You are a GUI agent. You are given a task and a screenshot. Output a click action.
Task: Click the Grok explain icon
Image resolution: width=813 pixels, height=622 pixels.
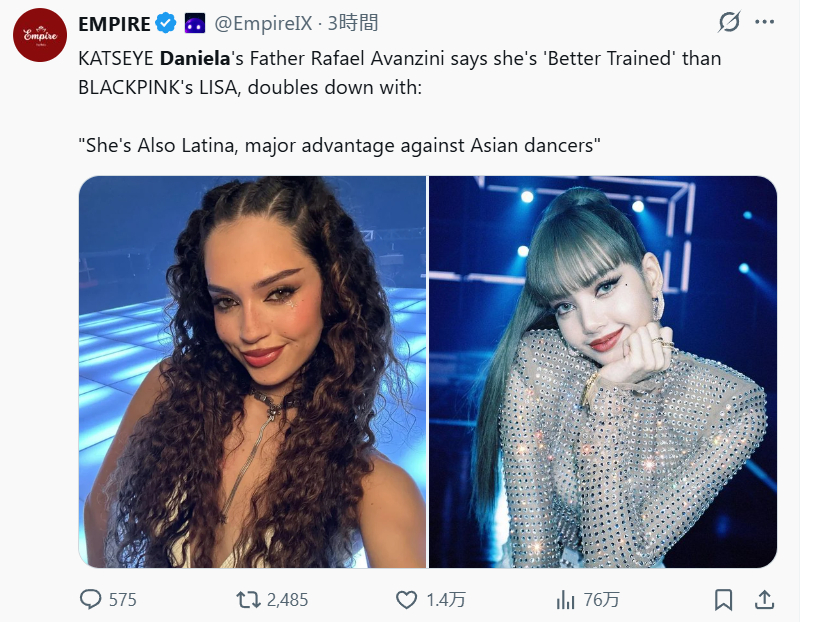[729, 22]
